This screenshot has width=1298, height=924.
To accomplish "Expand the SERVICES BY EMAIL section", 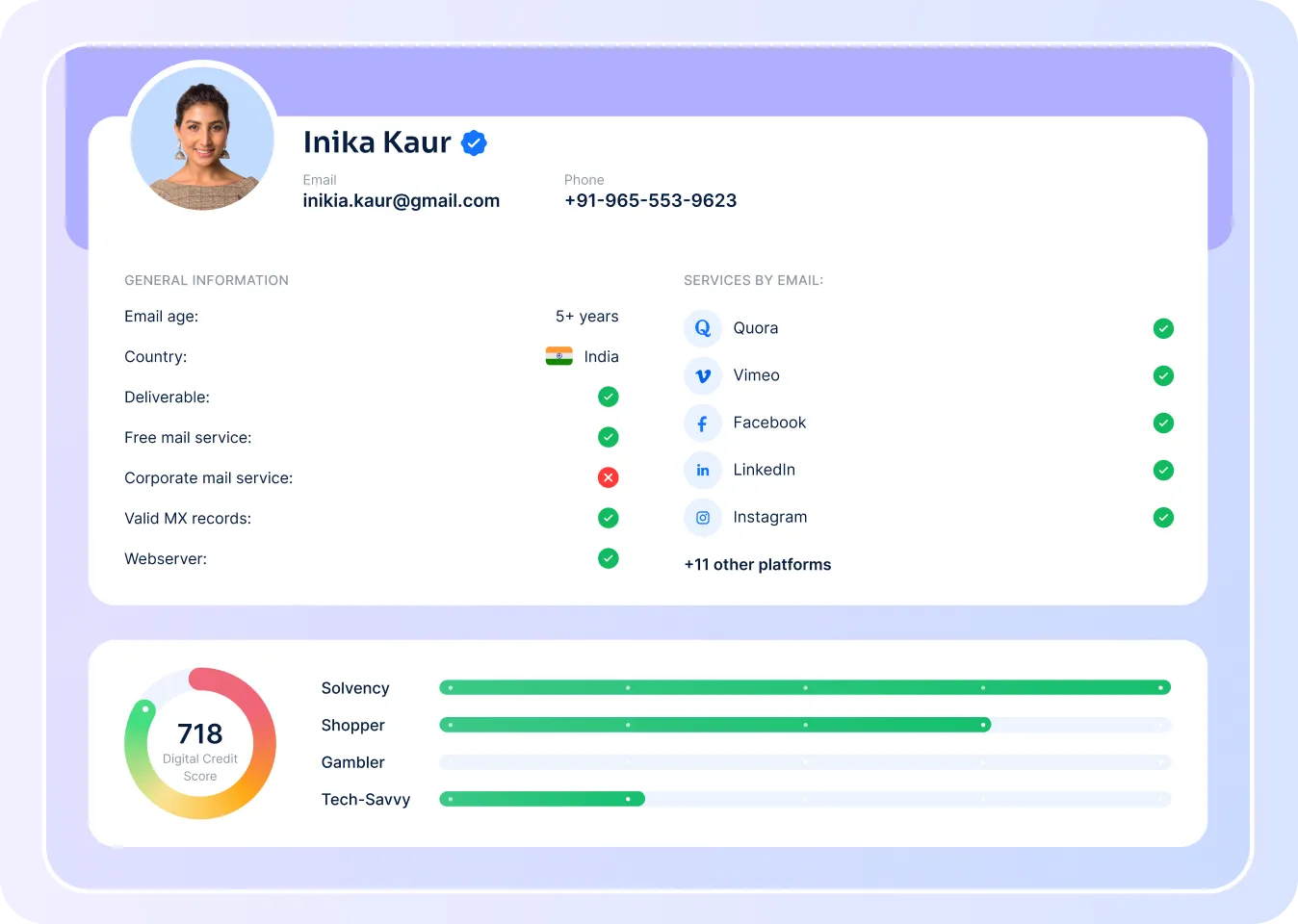I will pyautogui.click(x=753, y=280).
